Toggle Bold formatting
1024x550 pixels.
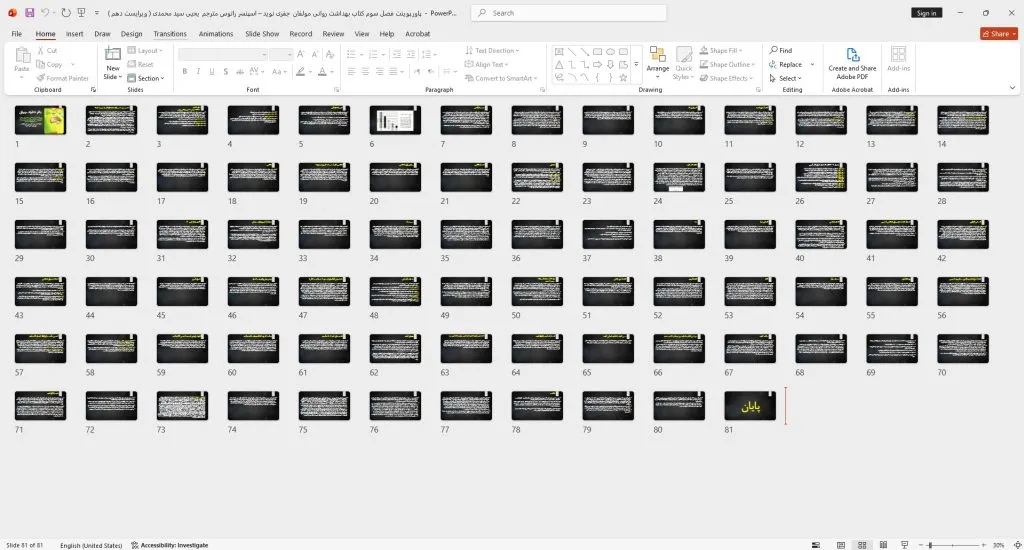pyautogui.click(x=185, y=71)
